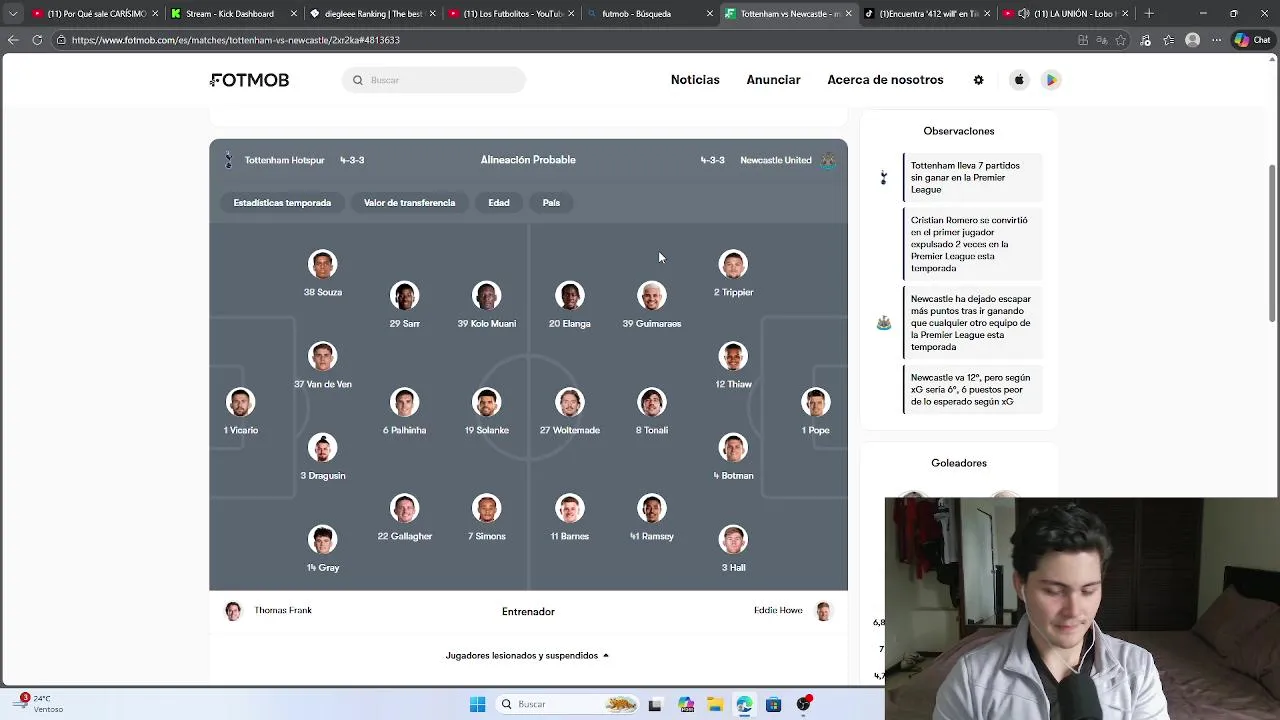Image resolution: width=1280 pixels, height=720 pixels.
Task: Open File Explorer from taskbar
Action: 715,704
